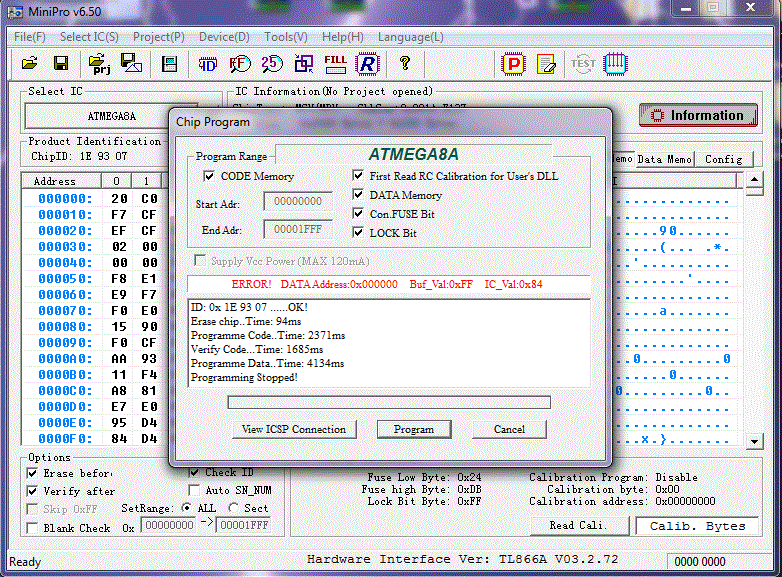Toggle the CODE Memory checkbox
782x577 pixels.
click(x=209, y=176)
